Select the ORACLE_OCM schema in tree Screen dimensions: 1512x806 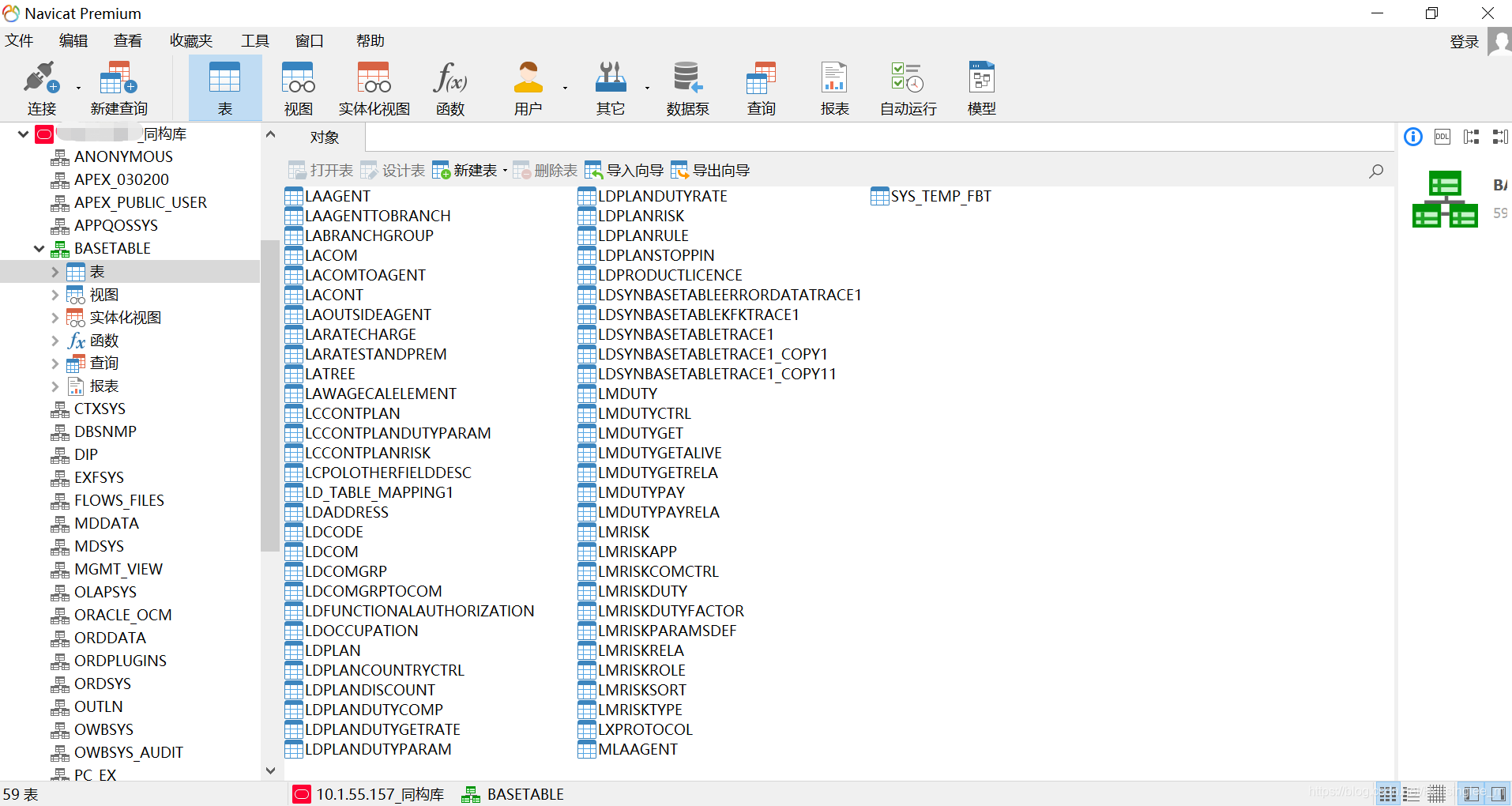pyautogui.click(x=122, y=616)
